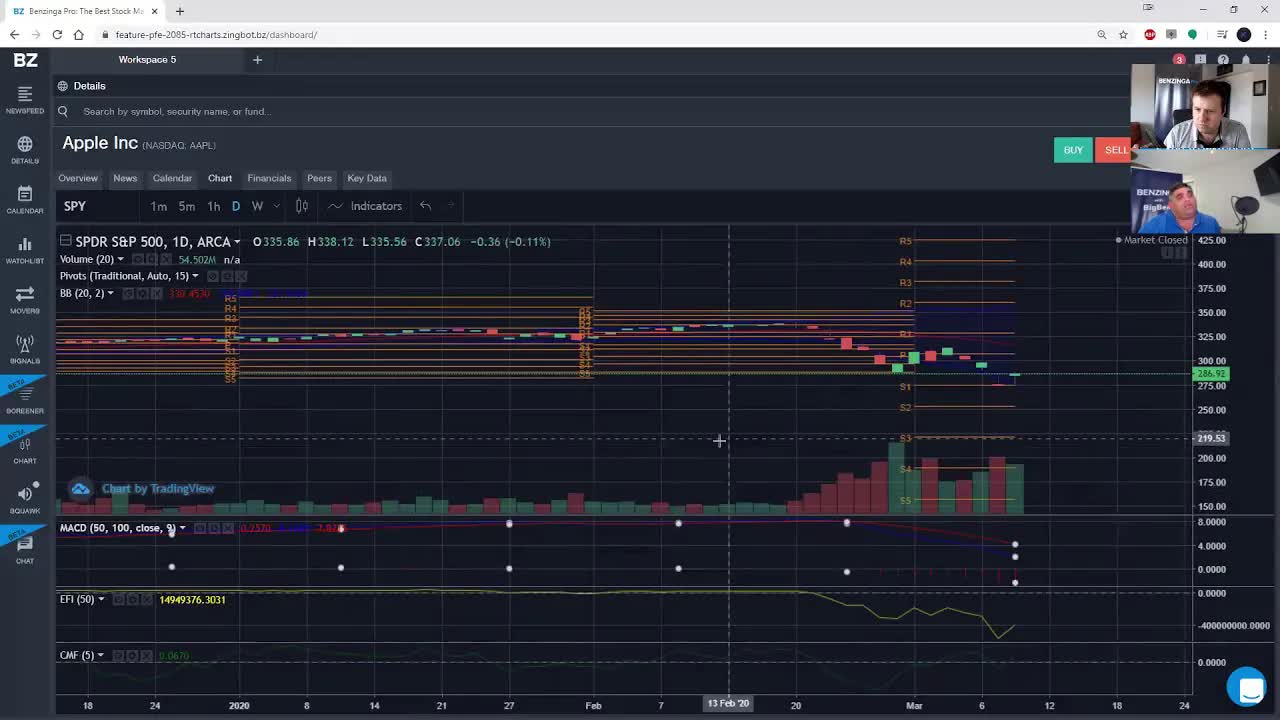Open the Signals sidebar tool
This screenshot has width=1280, height=720.
coord(25,350)
